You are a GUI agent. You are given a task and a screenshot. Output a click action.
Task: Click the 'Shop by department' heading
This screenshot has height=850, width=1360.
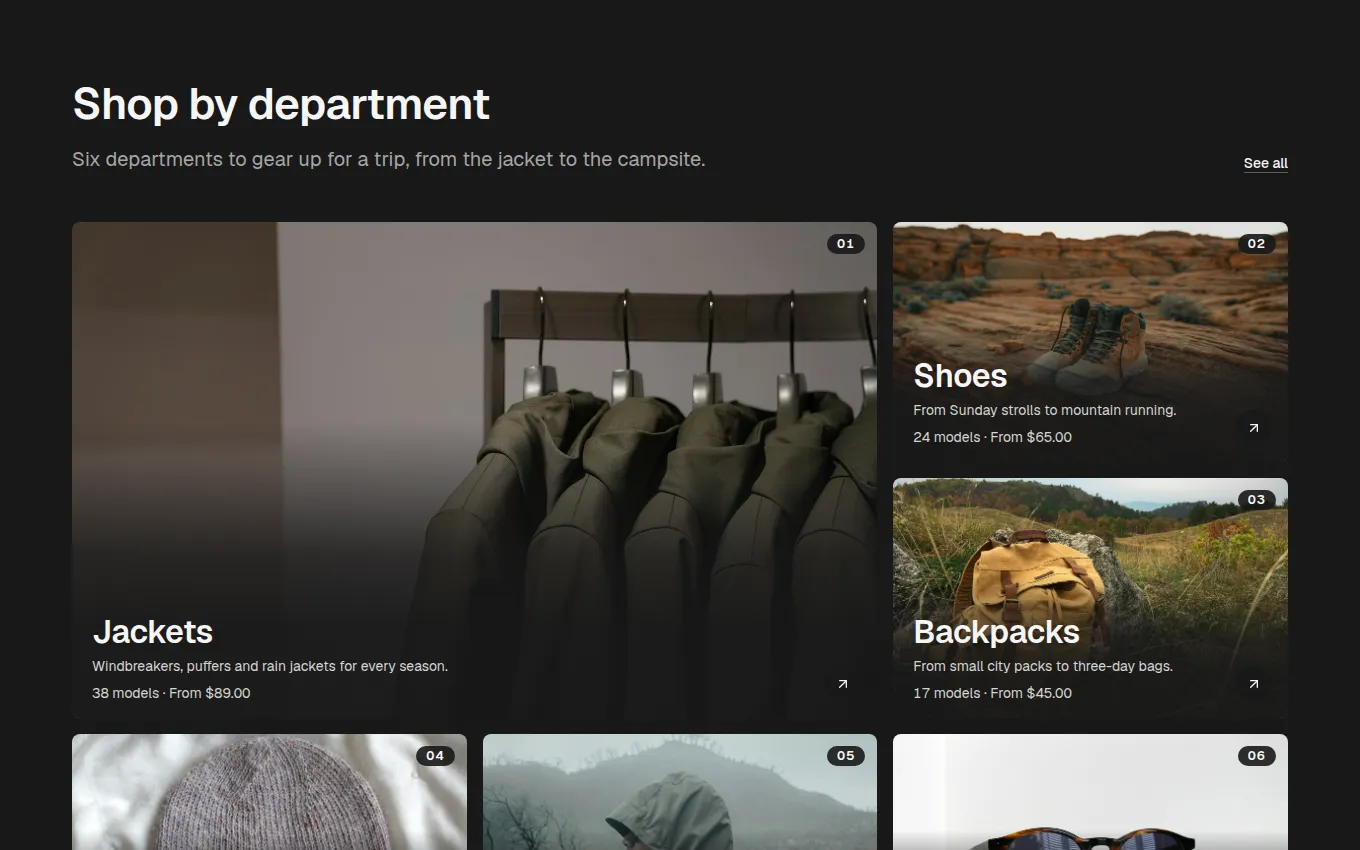(281, 104)
